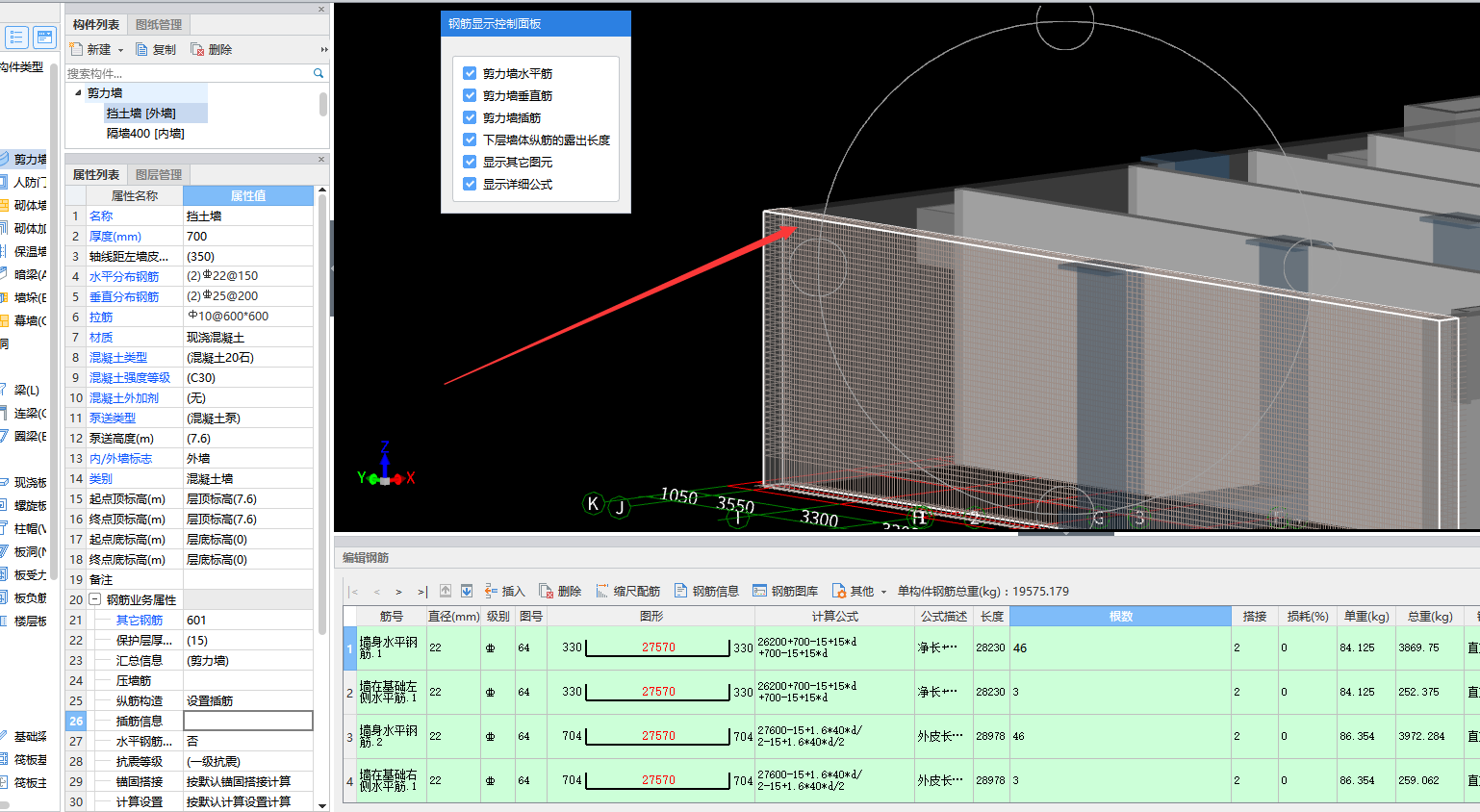Close the property list panel
1480x812 pixels.
click(x=321, y=159)
